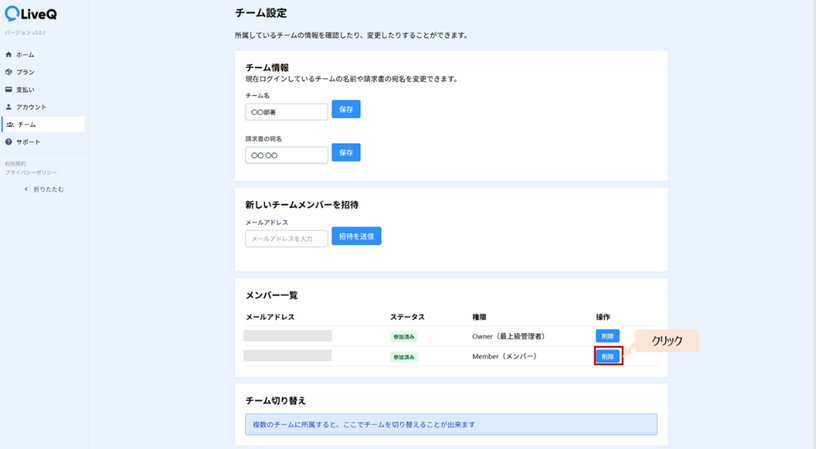Click the バージョン v3.0.1 text

point(25,33)
